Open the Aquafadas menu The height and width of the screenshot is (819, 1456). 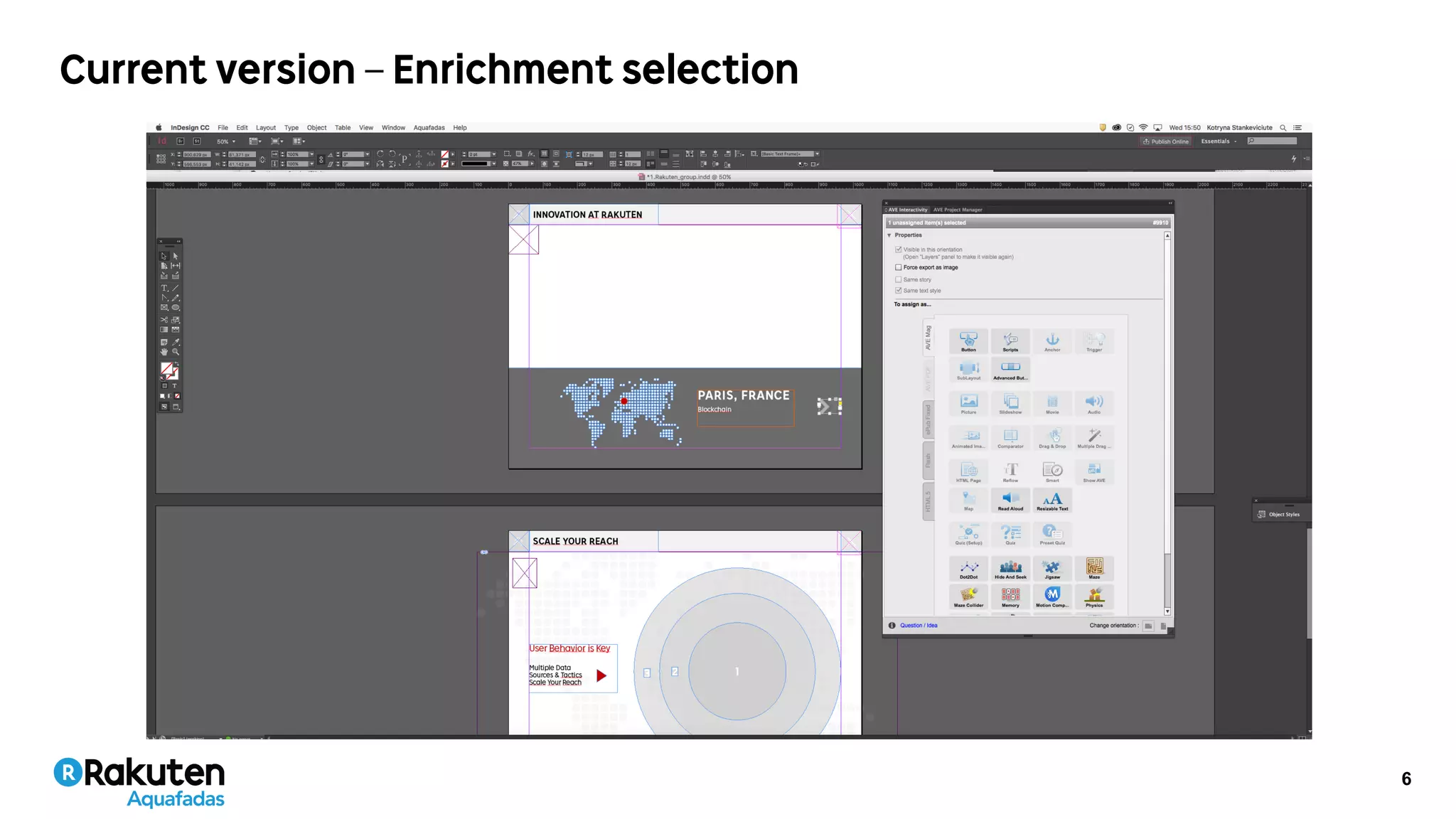[429, 128]
